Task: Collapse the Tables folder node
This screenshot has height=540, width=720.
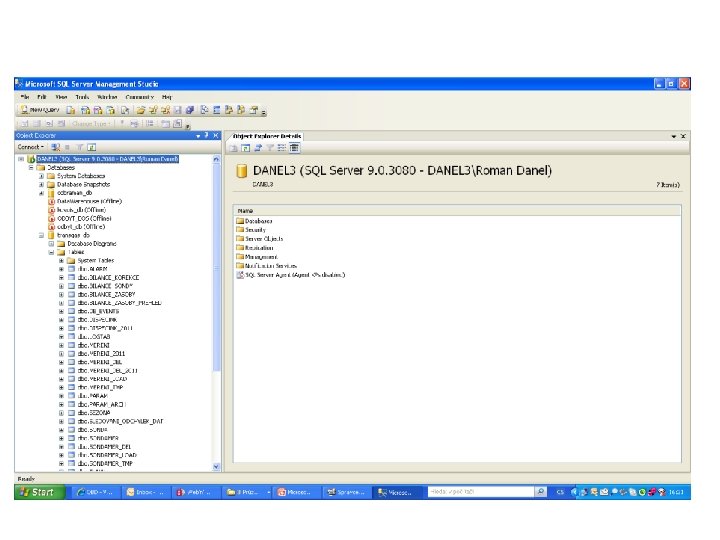Action: pos(51,252)
